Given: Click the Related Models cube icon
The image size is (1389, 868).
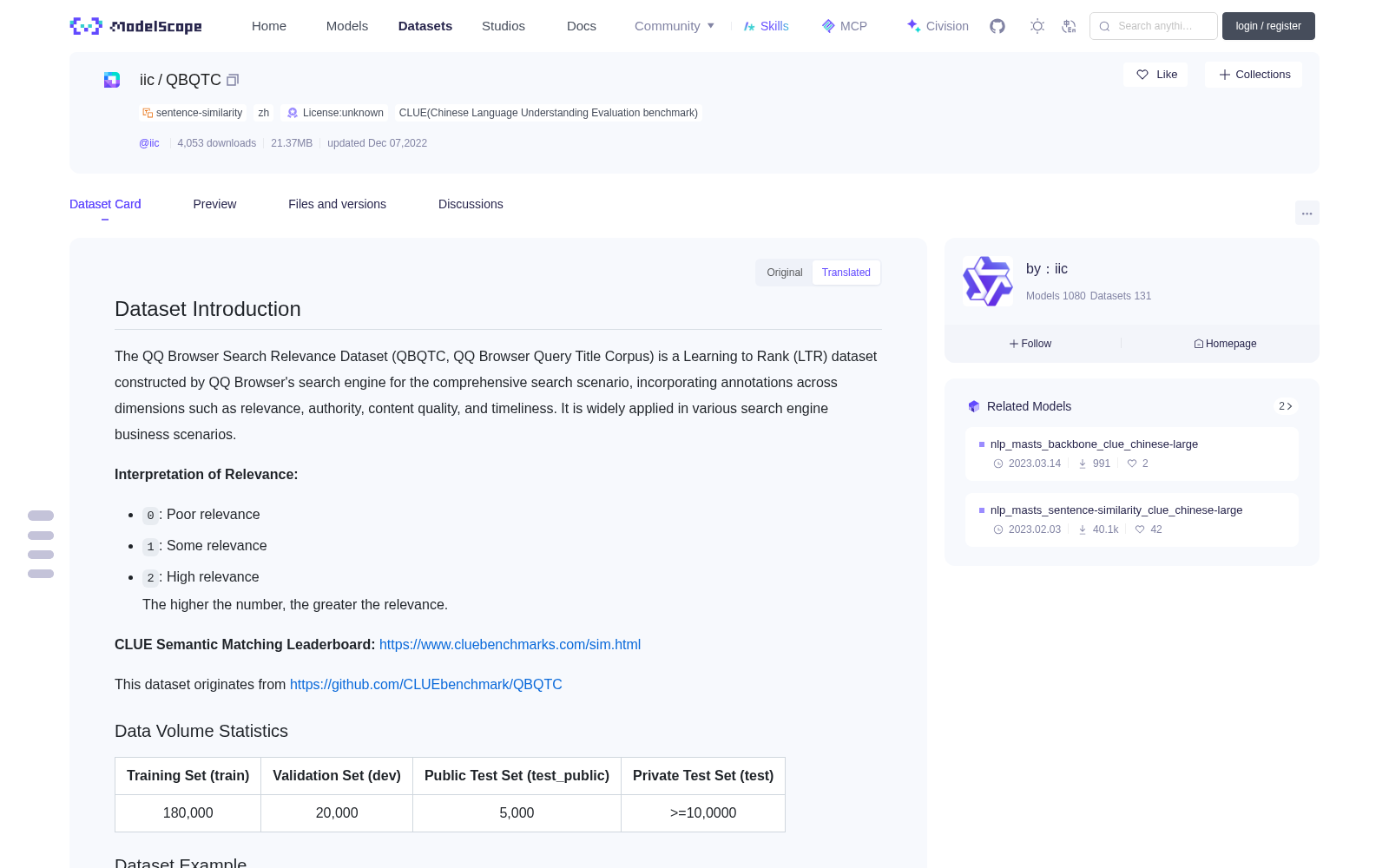Looking at the screenshot, I should pos(974,406).
